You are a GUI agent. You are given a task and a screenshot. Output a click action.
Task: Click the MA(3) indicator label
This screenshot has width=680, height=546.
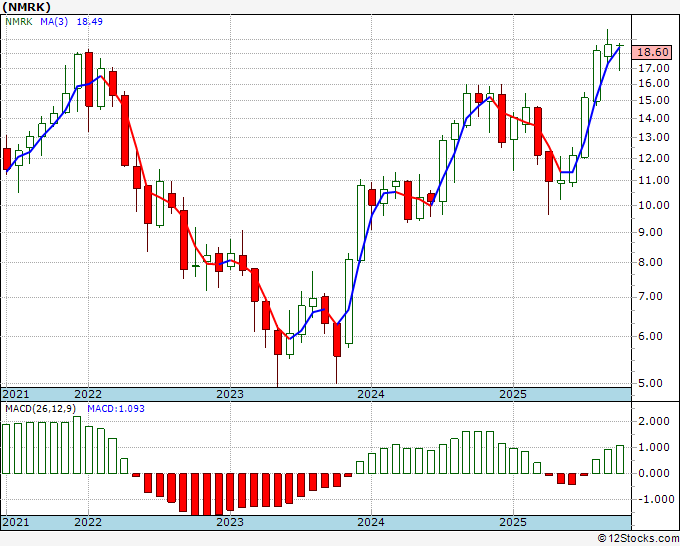[54, 22]
